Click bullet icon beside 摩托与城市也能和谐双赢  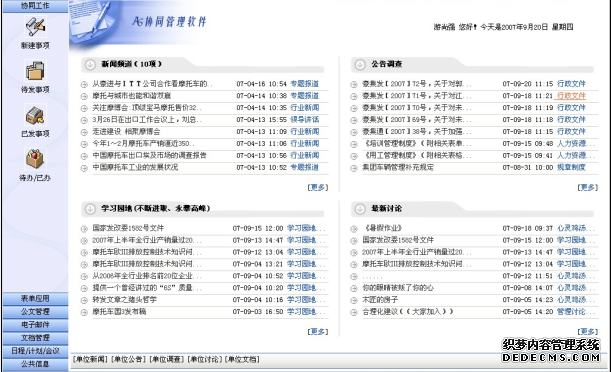84,96
